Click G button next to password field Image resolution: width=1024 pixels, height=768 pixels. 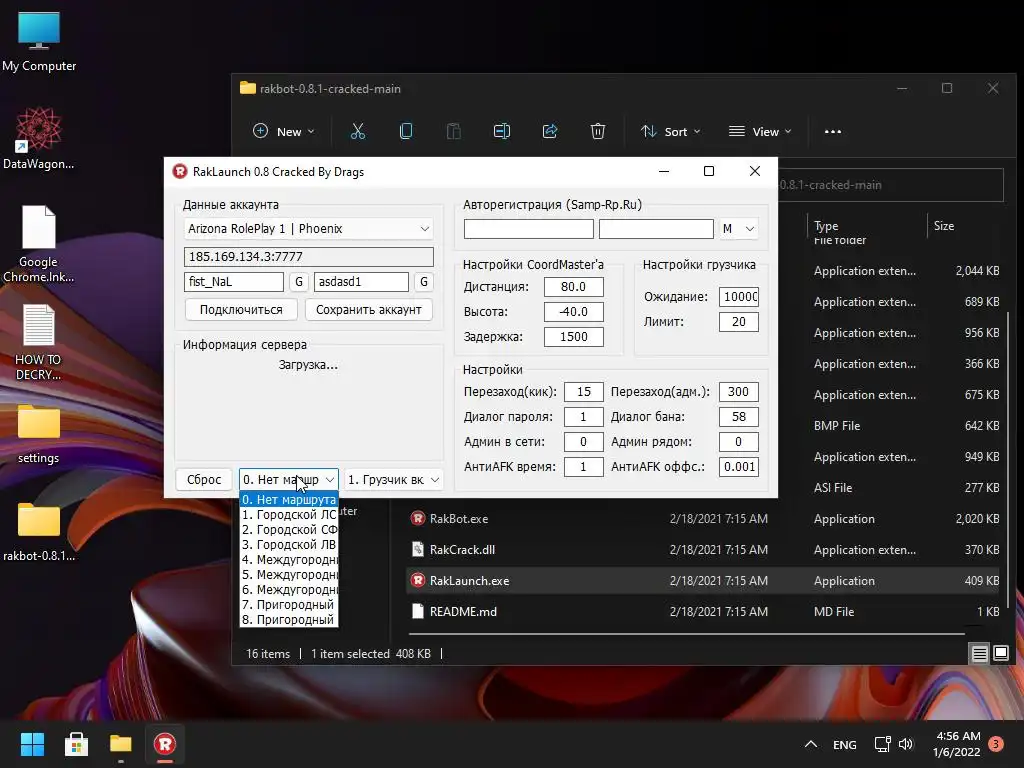[424, 281]
